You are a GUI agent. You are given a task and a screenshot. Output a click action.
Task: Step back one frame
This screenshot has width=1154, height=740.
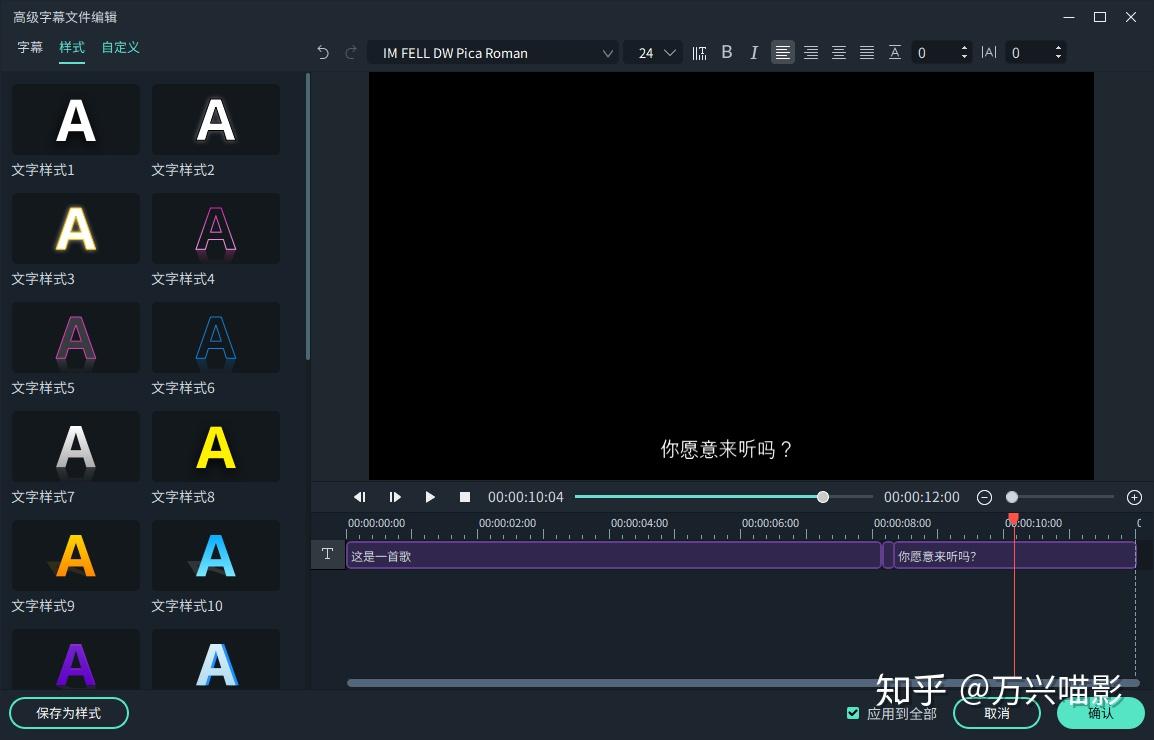coord(360,497)
